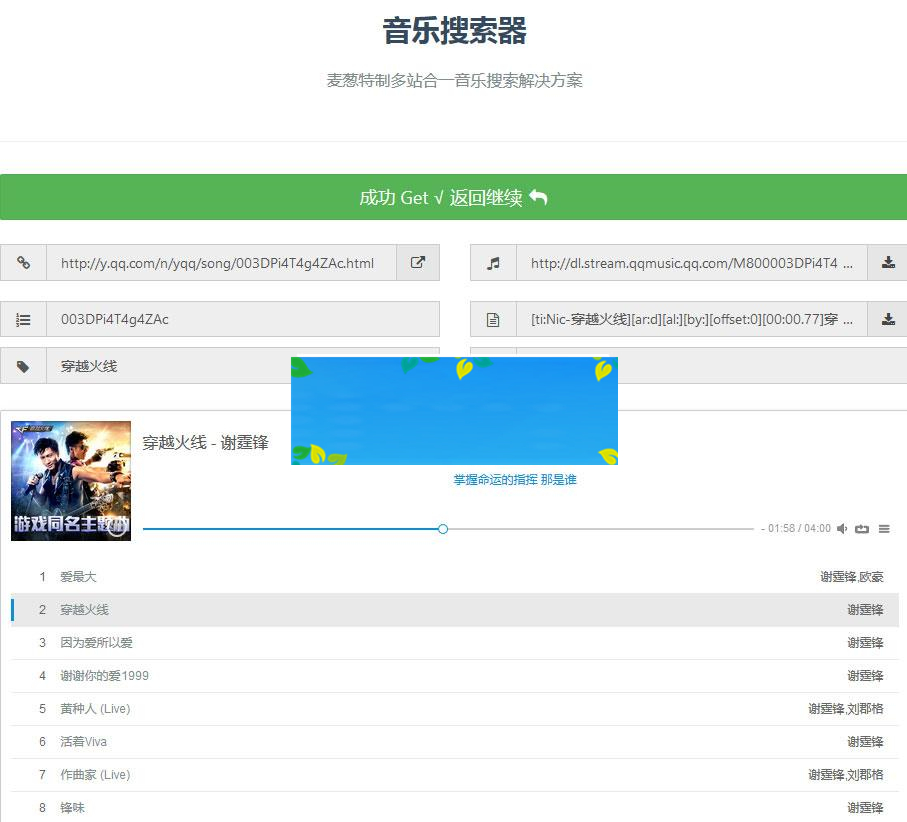907x822 pixels.
Task: Toggle loop playback in the player
Action: pos(863,528)
